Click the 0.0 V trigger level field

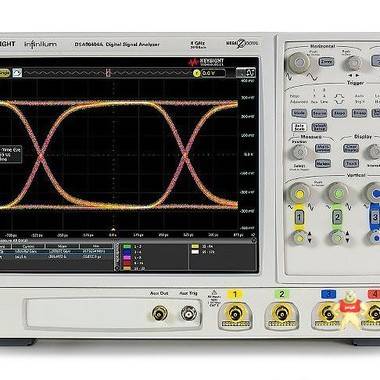tap(213, 73)
